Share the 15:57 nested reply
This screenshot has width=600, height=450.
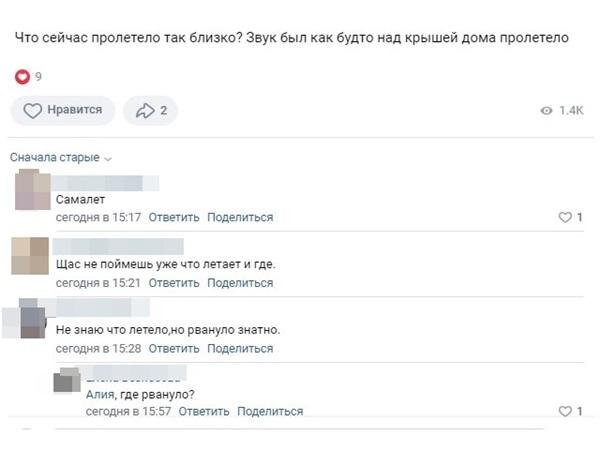(x=270, y=411)
